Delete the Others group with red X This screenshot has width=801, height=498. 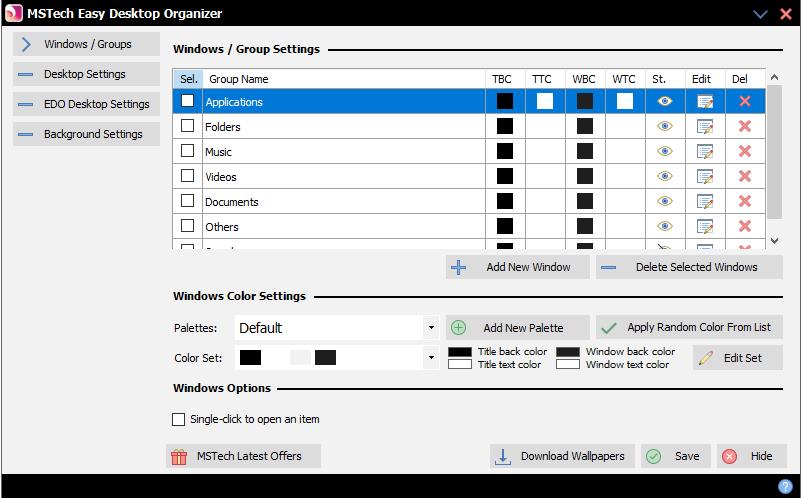(x=745, y=226)
